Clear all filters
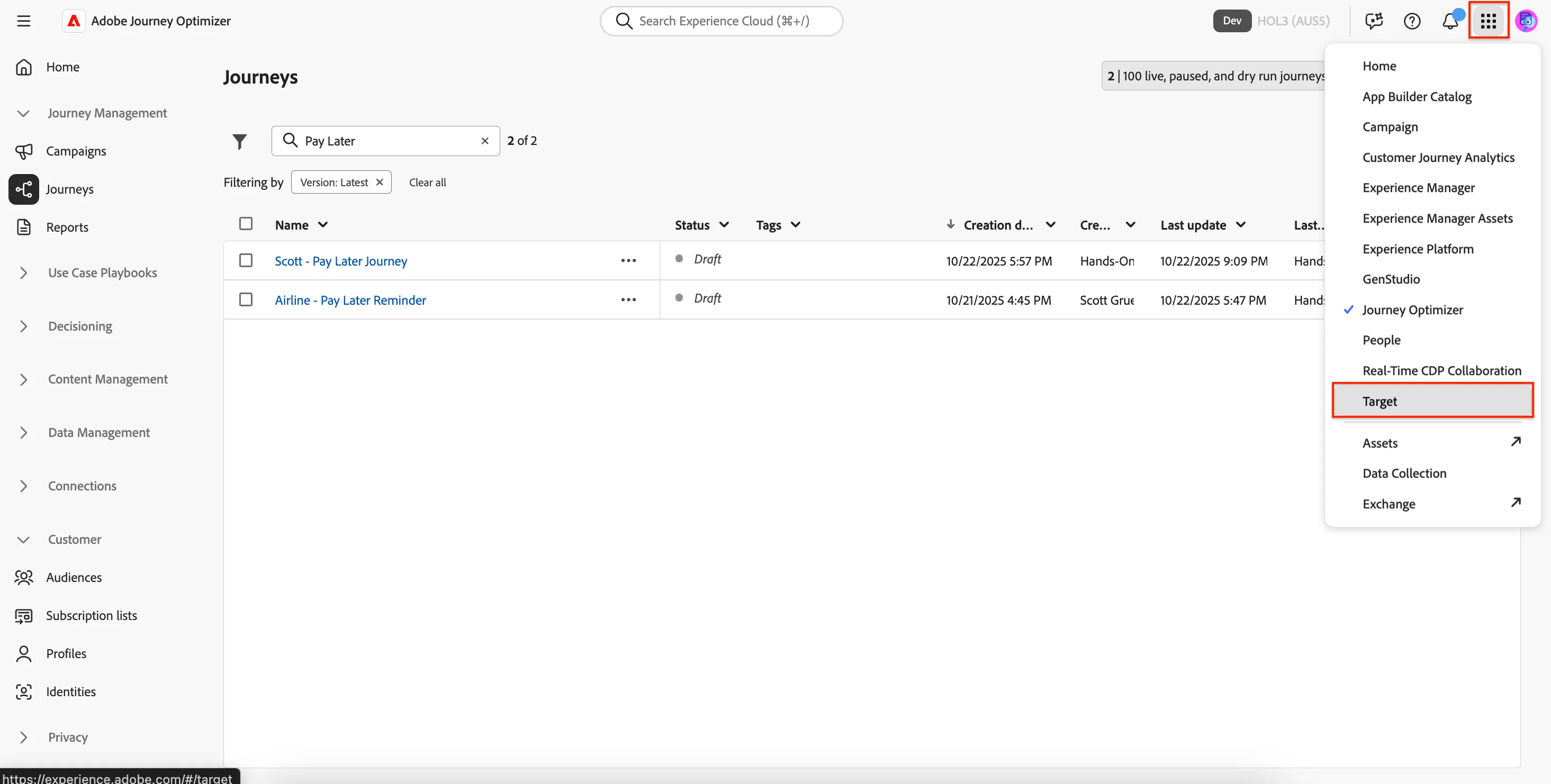 pyautogui.click(x=428, y=183)
